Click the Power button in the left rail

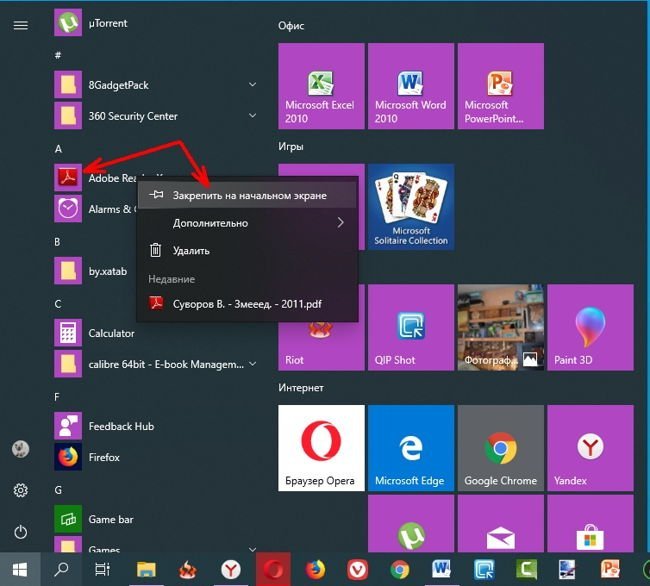pyautogui.click(x=21, y=532)
